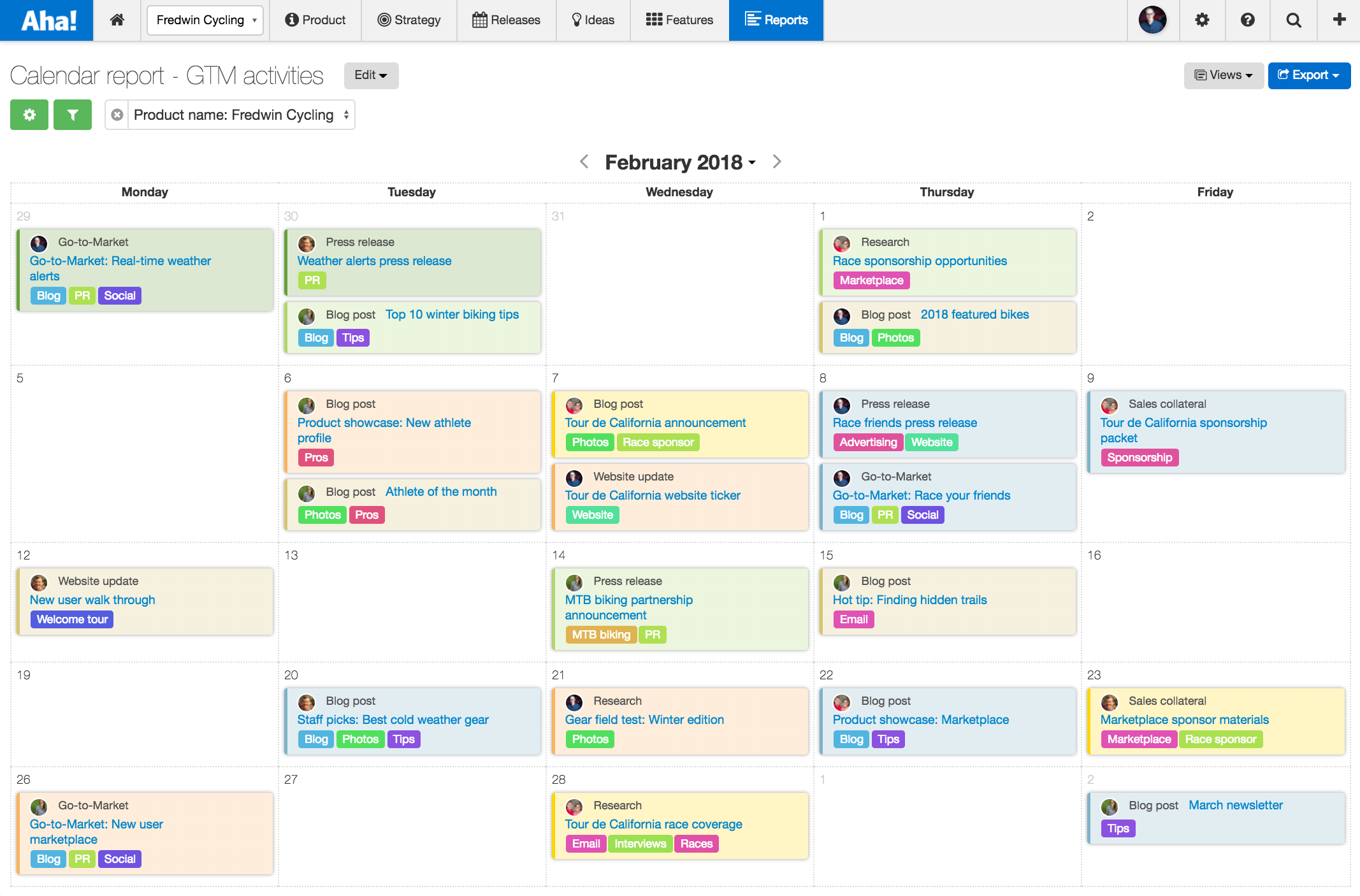This screenshot has width=1360, height=896.
Task: Open global search magnifier
Action: click(x=1293, y=20)
